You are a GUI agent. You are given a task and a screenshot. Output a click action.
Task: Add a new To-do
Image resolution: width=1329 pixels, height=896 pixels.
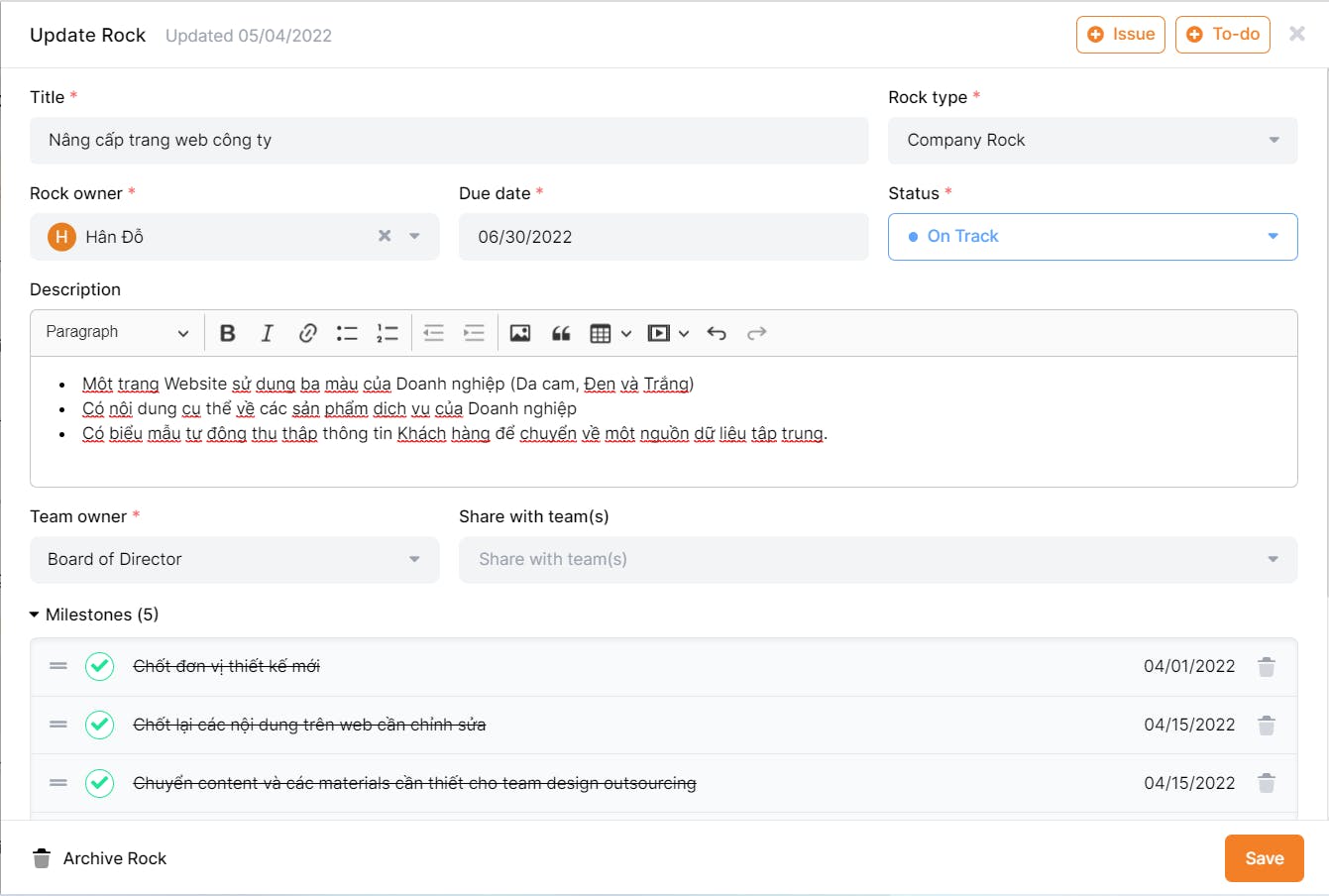point(1223,35)
